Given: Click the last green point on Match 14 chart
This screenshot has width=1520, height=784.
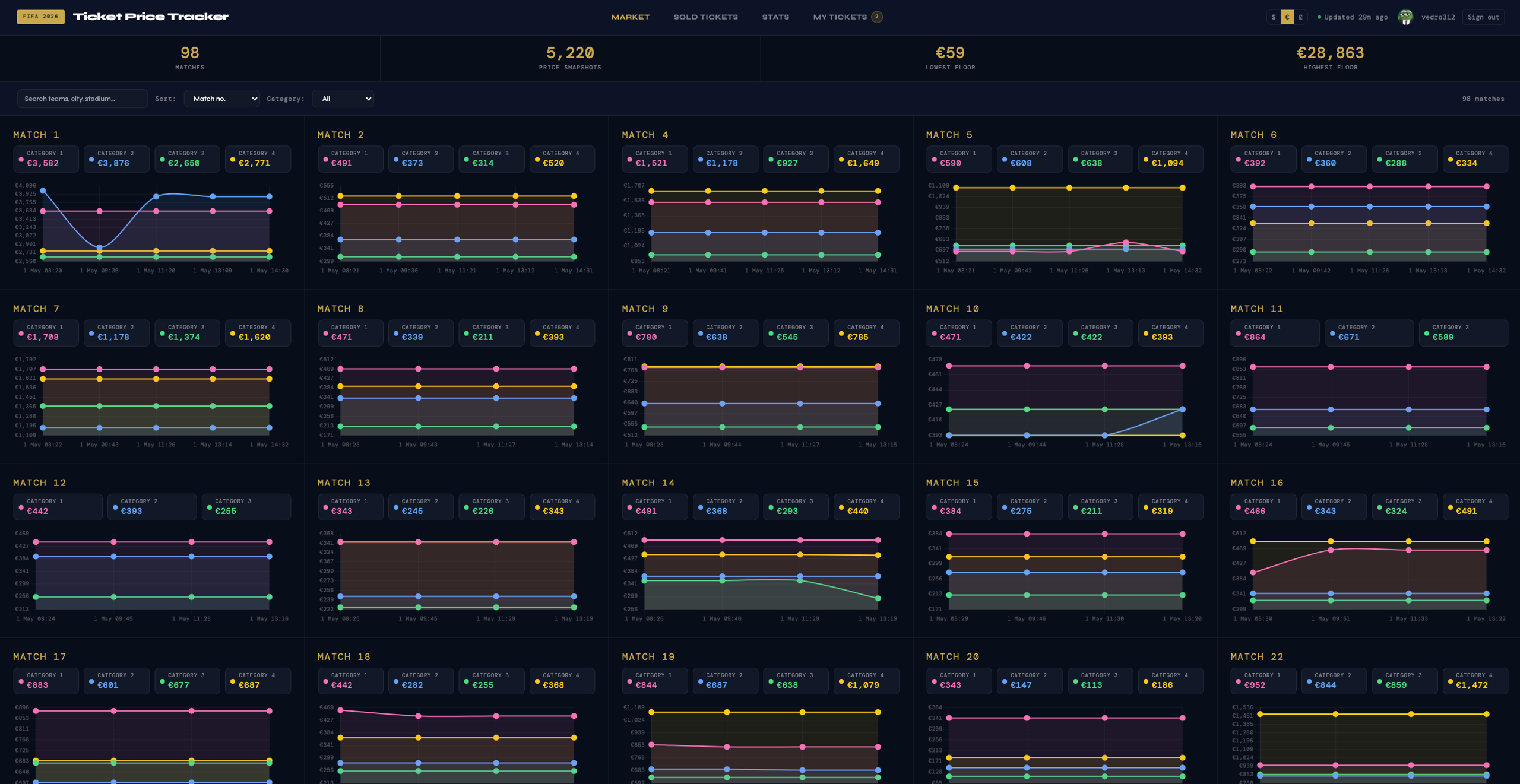Looking at the screenshot, I should click(x=878, y=598).
